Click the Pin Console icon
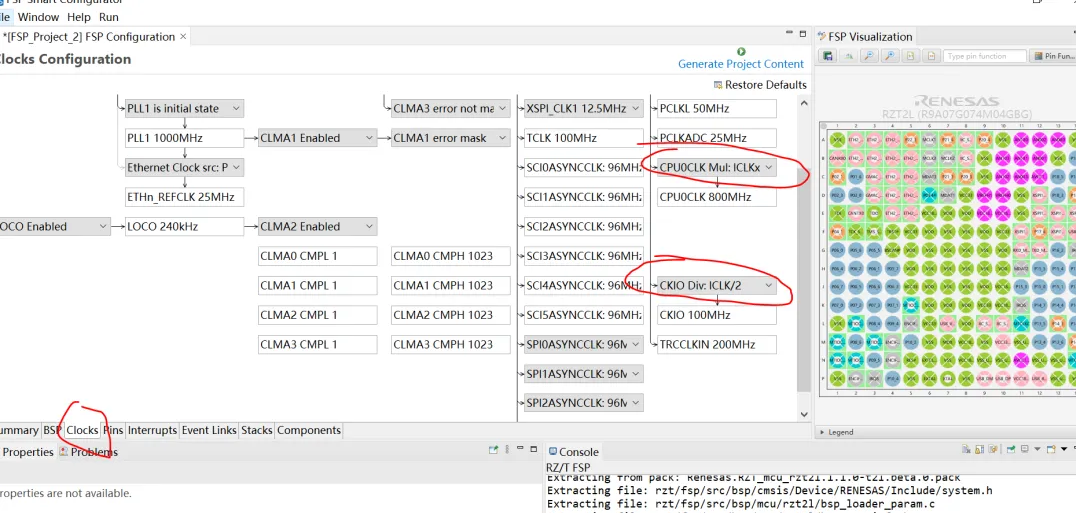This screenshot has width=1076, height=513. (x=1011, y=450)
